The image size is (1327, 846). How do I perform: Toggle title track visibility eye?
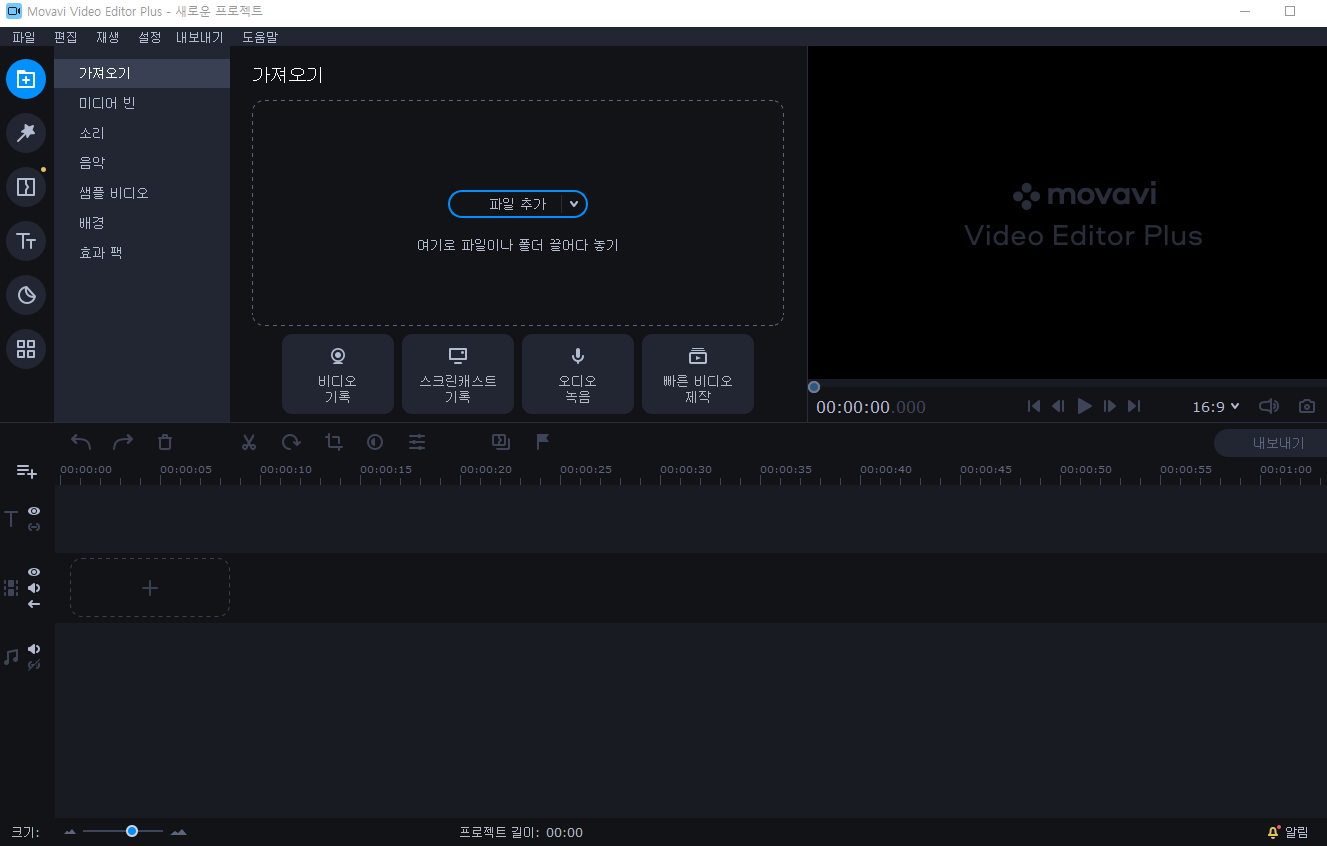(34, 511)
